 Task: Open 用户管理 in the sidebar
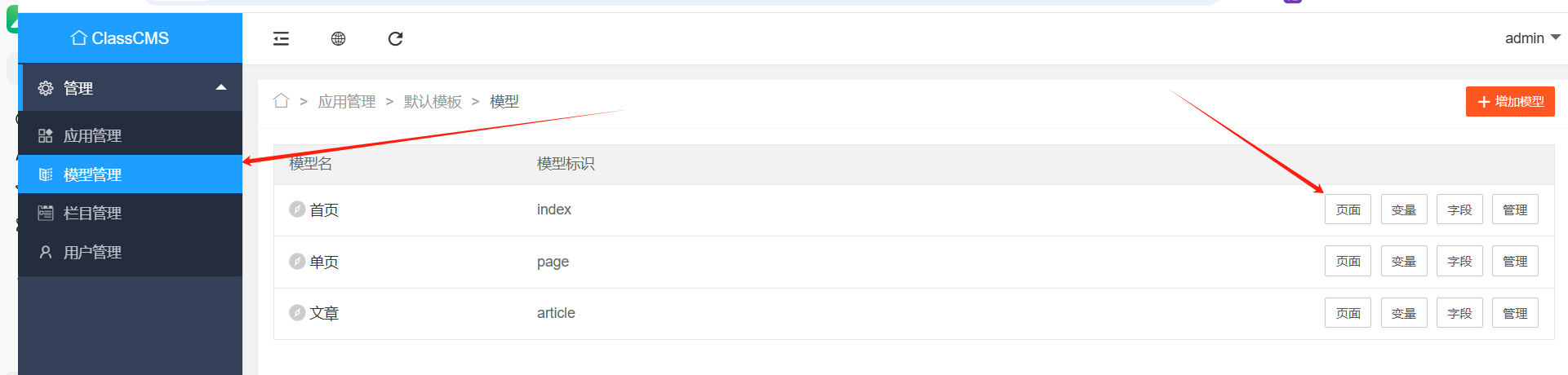(x=92, y=253)
